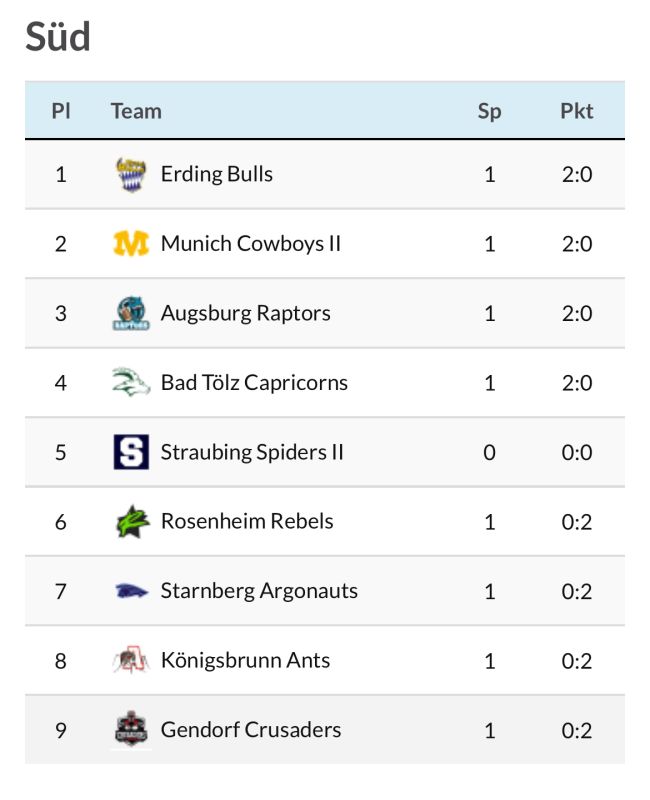Open the Munich Cowboys II team link
This screenshot has height=800, width=650.
[x=251, y=243]
